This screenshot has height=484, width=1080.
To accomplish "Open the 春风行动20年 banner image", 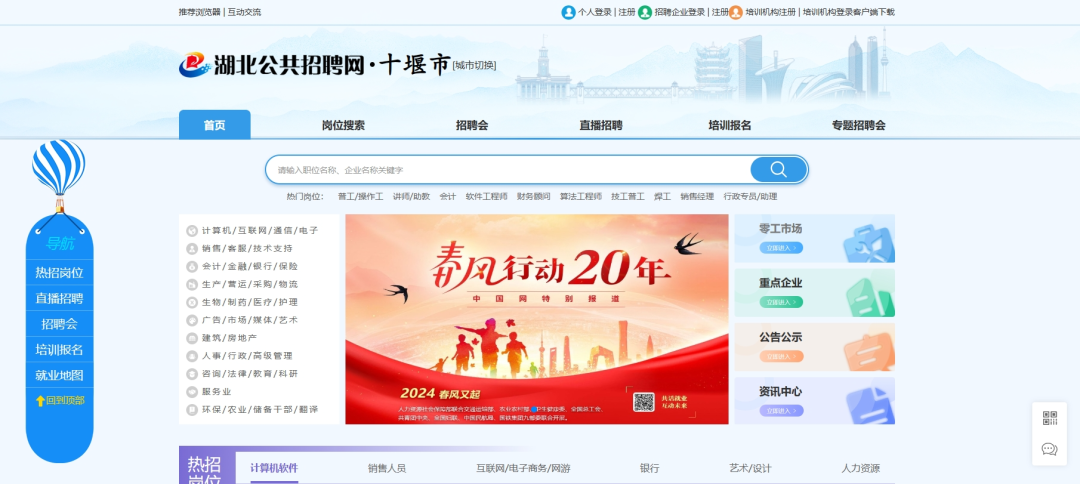I will coord(536,319).
